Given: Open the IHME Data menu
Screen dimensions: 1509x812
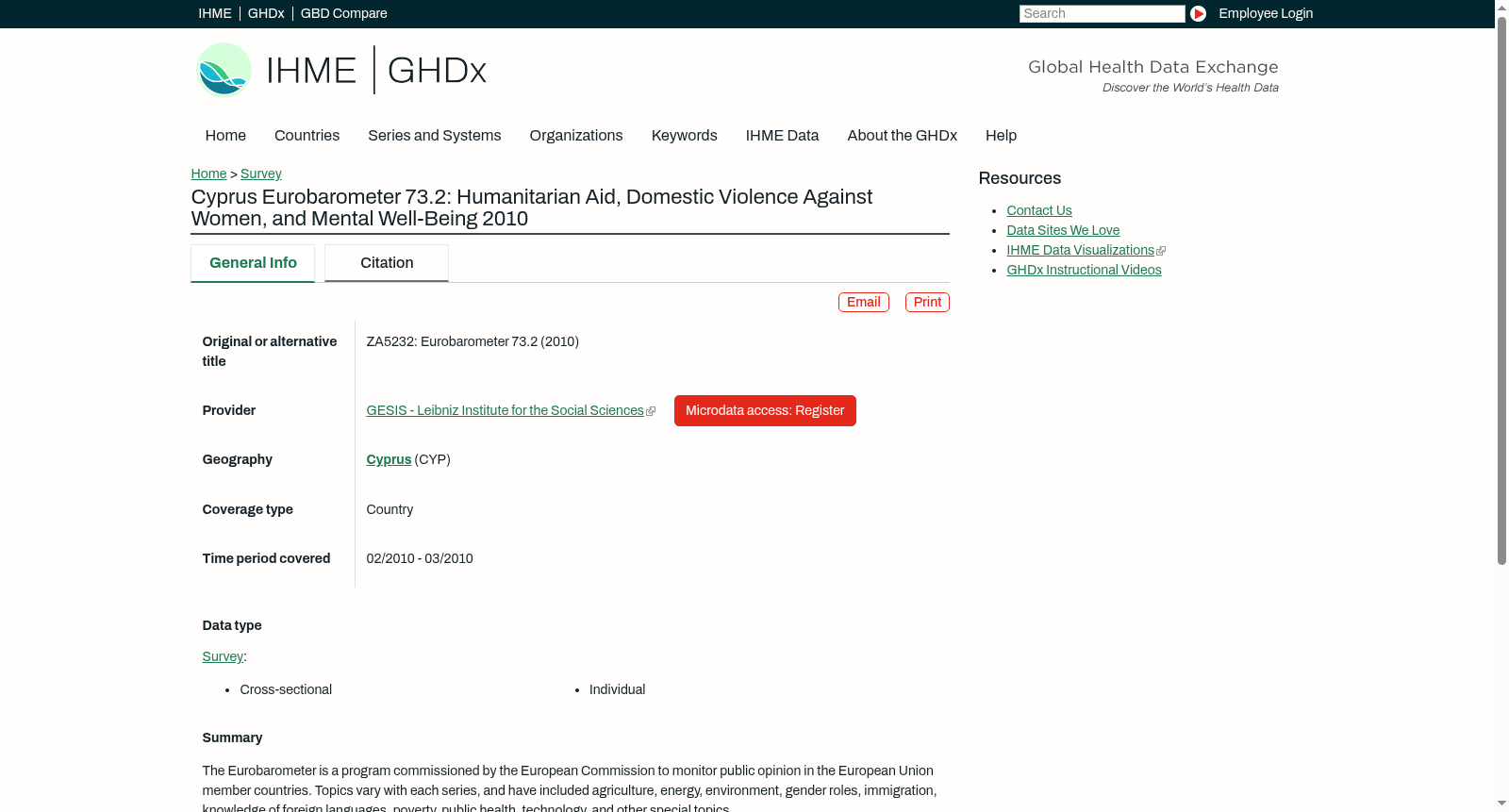Looking at the screenshot, I should [x=783, y=136].
